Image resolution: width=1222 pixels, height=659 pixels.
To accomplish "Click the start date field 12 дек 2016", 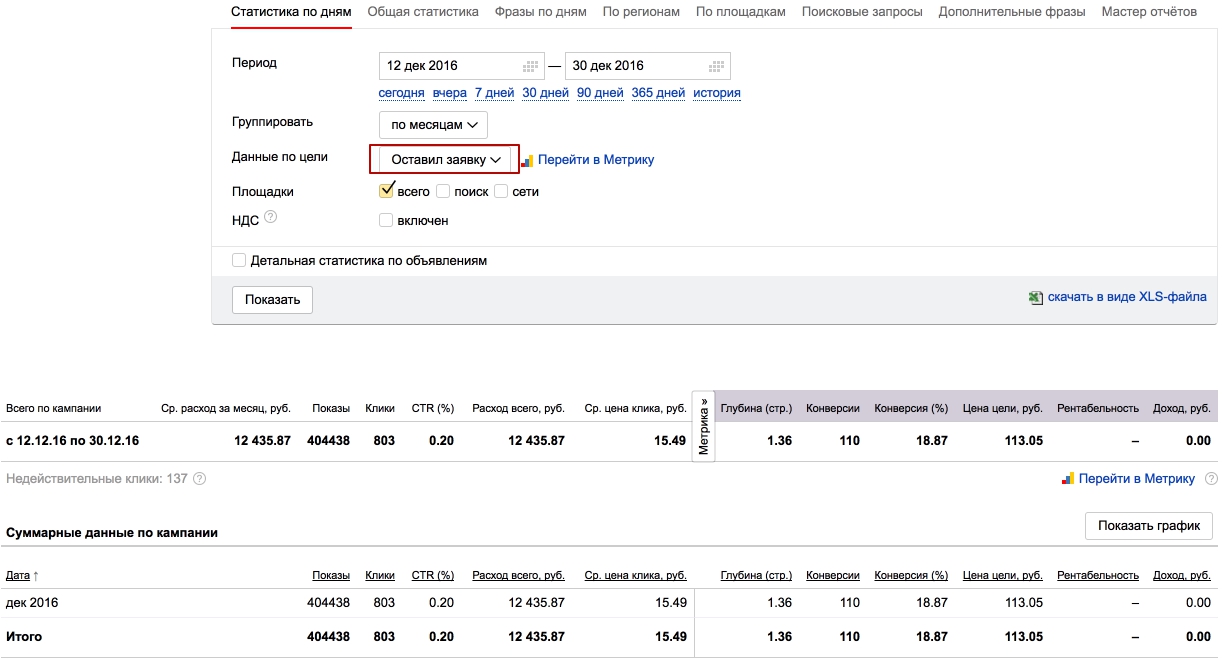I will pos(462,66).
